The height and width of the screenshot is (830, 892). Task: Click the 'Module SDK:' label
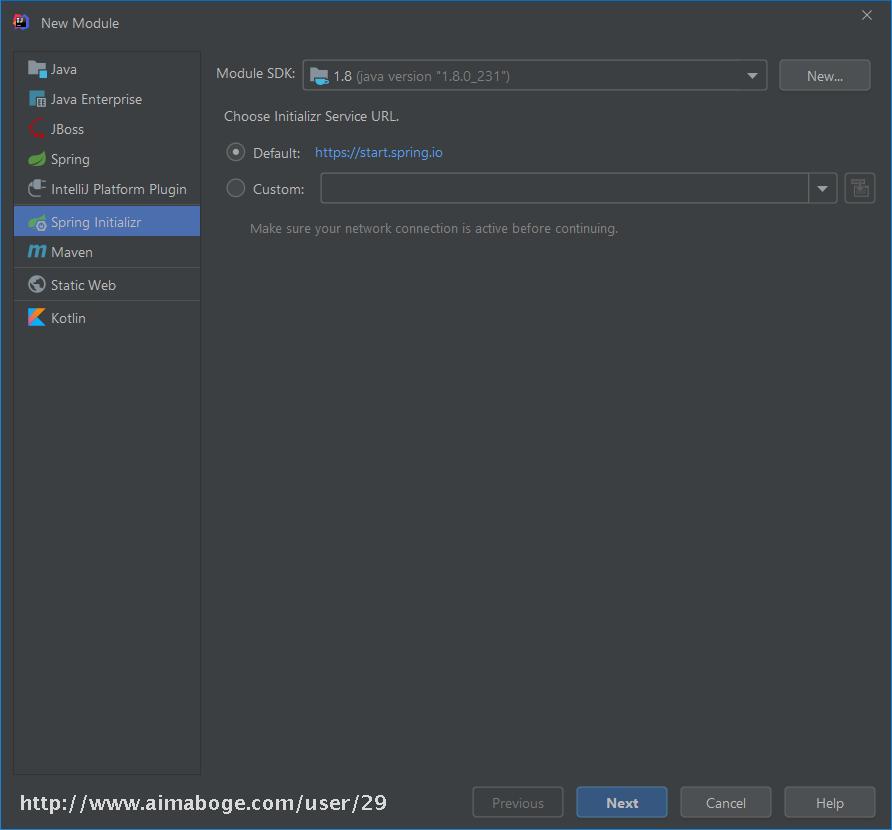click(255, 73)
